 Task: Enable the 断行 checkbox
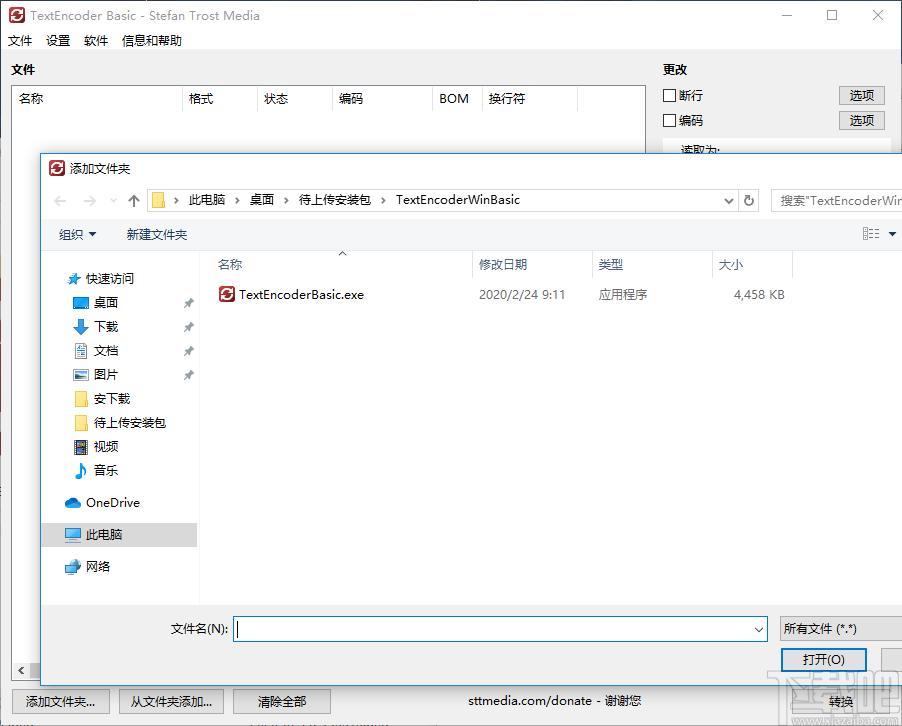pyautogui.click(x=669, y=95)
